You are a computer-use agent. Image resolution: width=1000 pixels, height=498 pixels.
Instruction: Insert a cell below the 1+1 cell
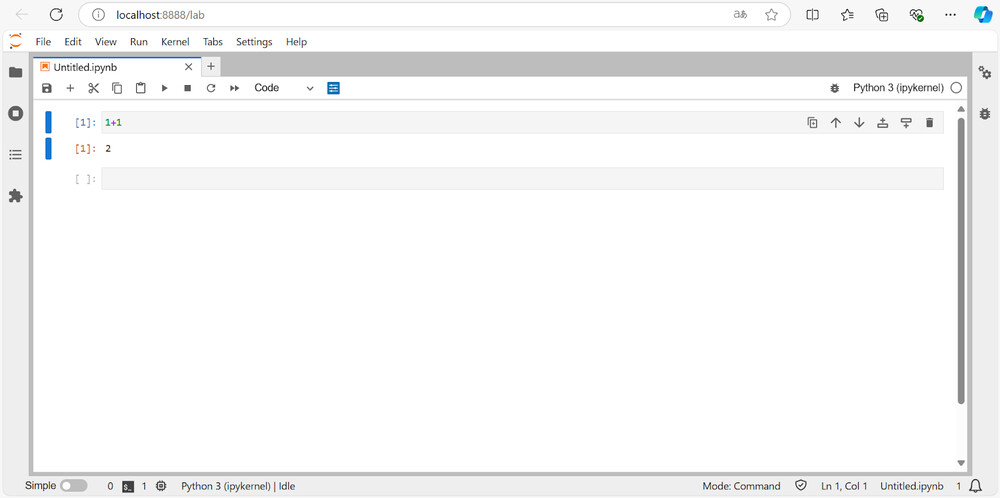coord(906,122)
